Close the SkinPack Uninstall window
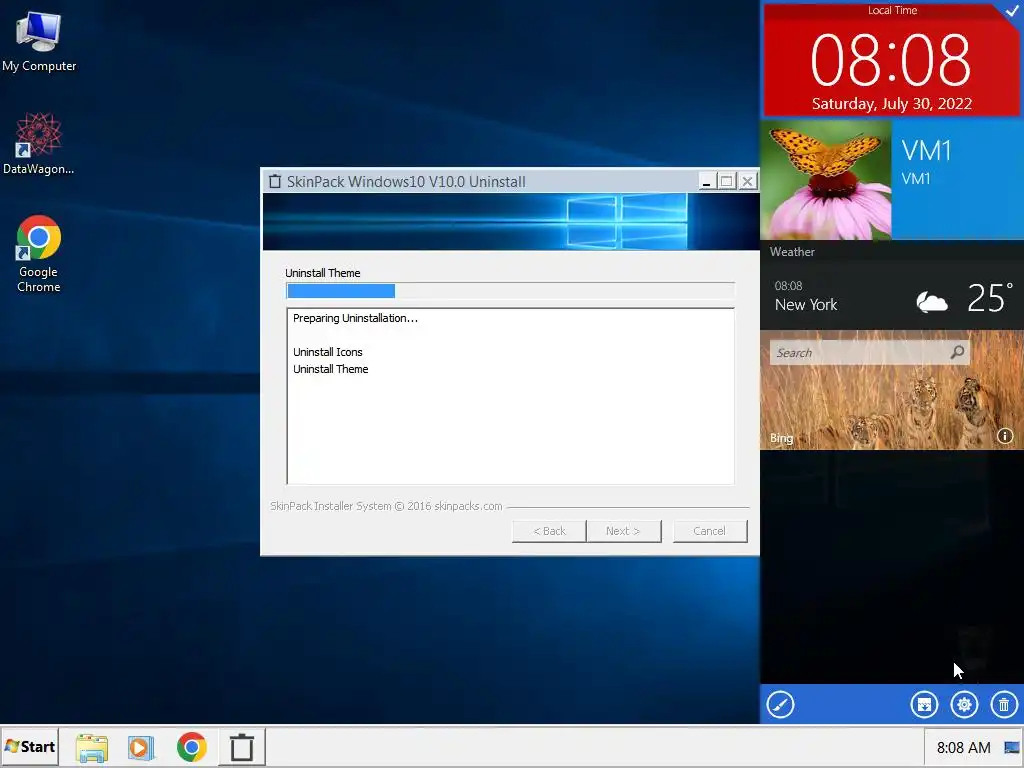Image resolution: width=1024 pixels, height=768 pixels. [x=748, y=181]
